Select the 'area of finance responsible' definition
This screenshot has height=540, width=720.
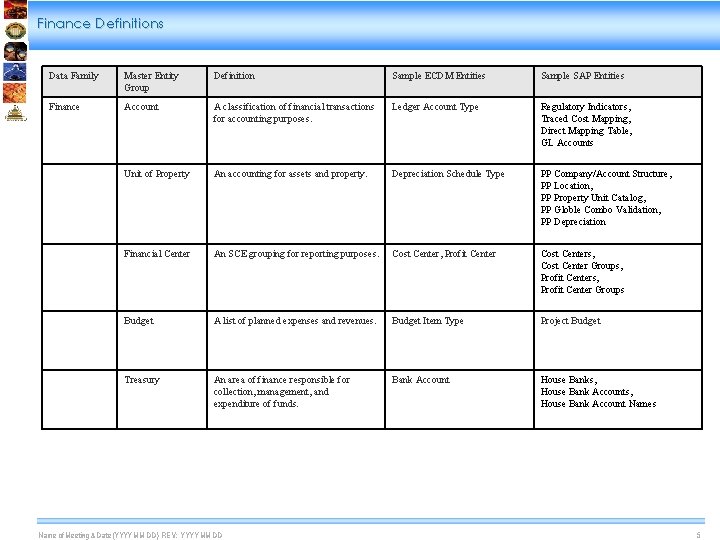point(281,392)
